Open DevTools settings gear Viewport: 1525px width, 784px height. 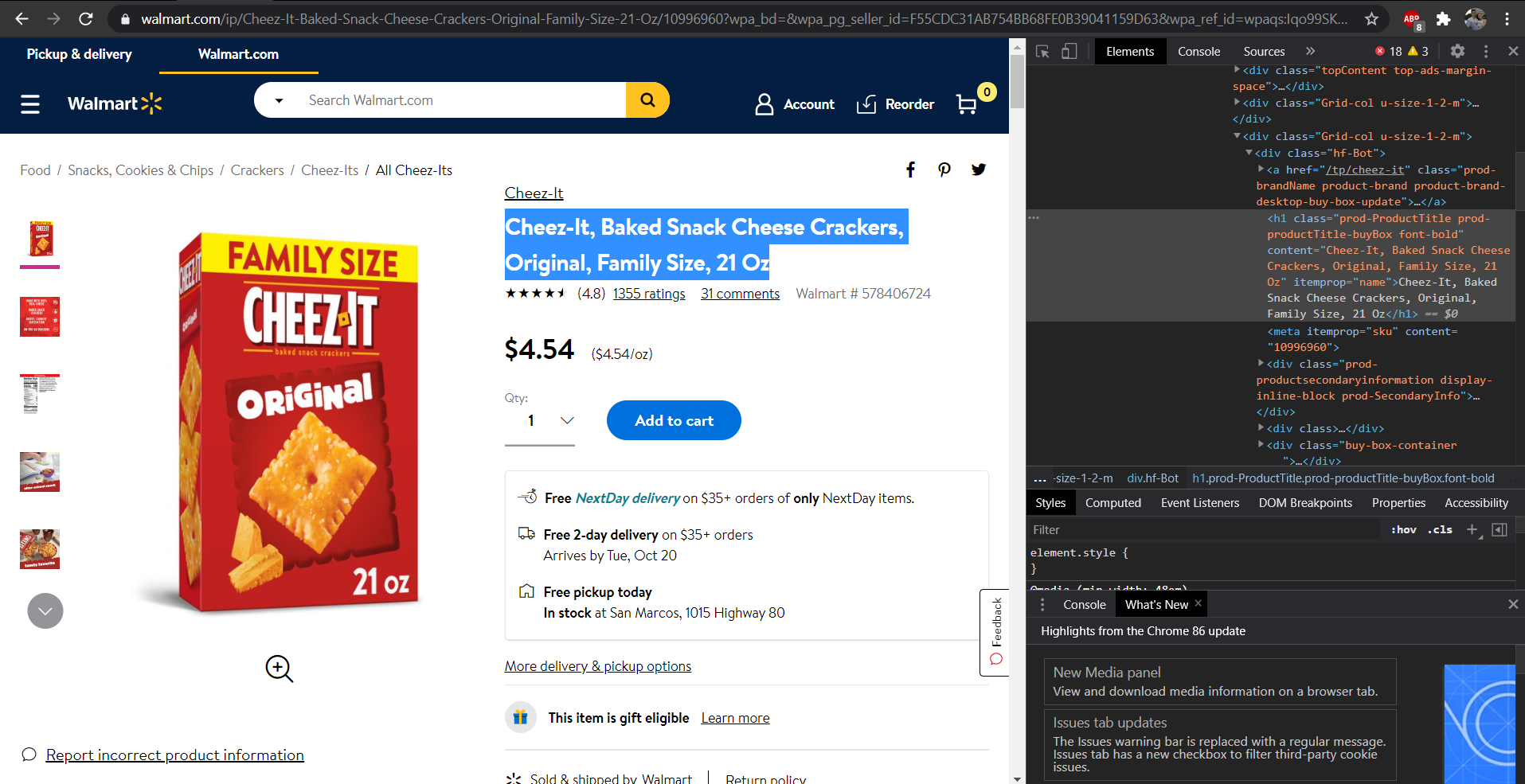click(x=1457, y=51)
